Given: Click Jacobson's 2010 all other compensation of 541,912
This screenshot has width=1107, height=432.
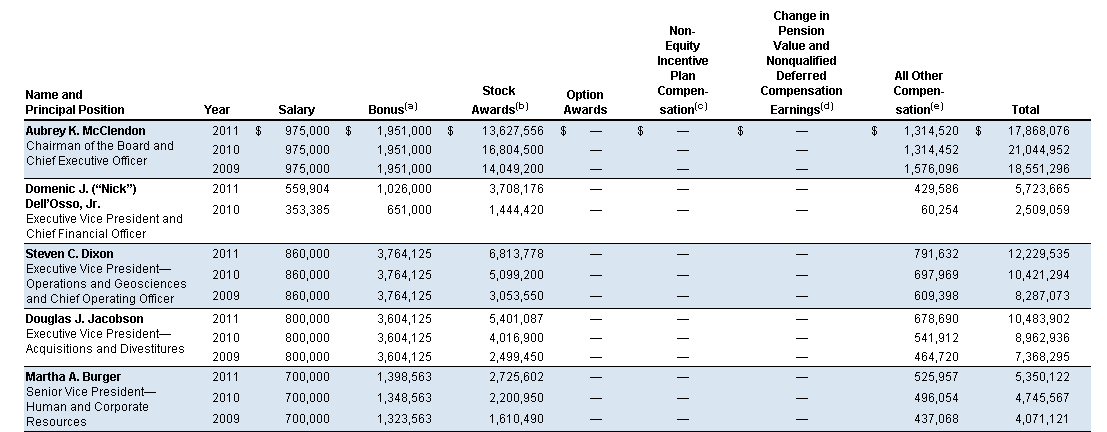Looking at the screenshot, I should [936, 337].
